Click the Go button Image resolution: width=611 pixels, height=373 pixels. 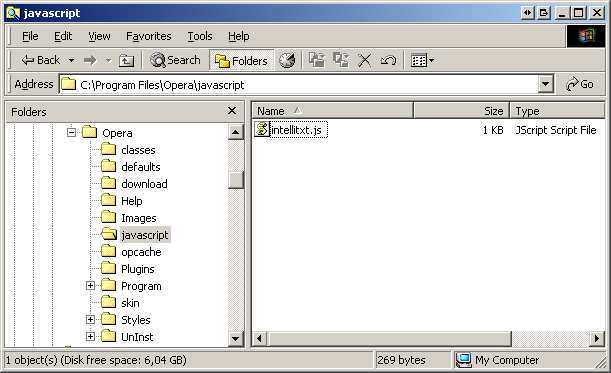(x=580, y=84)
